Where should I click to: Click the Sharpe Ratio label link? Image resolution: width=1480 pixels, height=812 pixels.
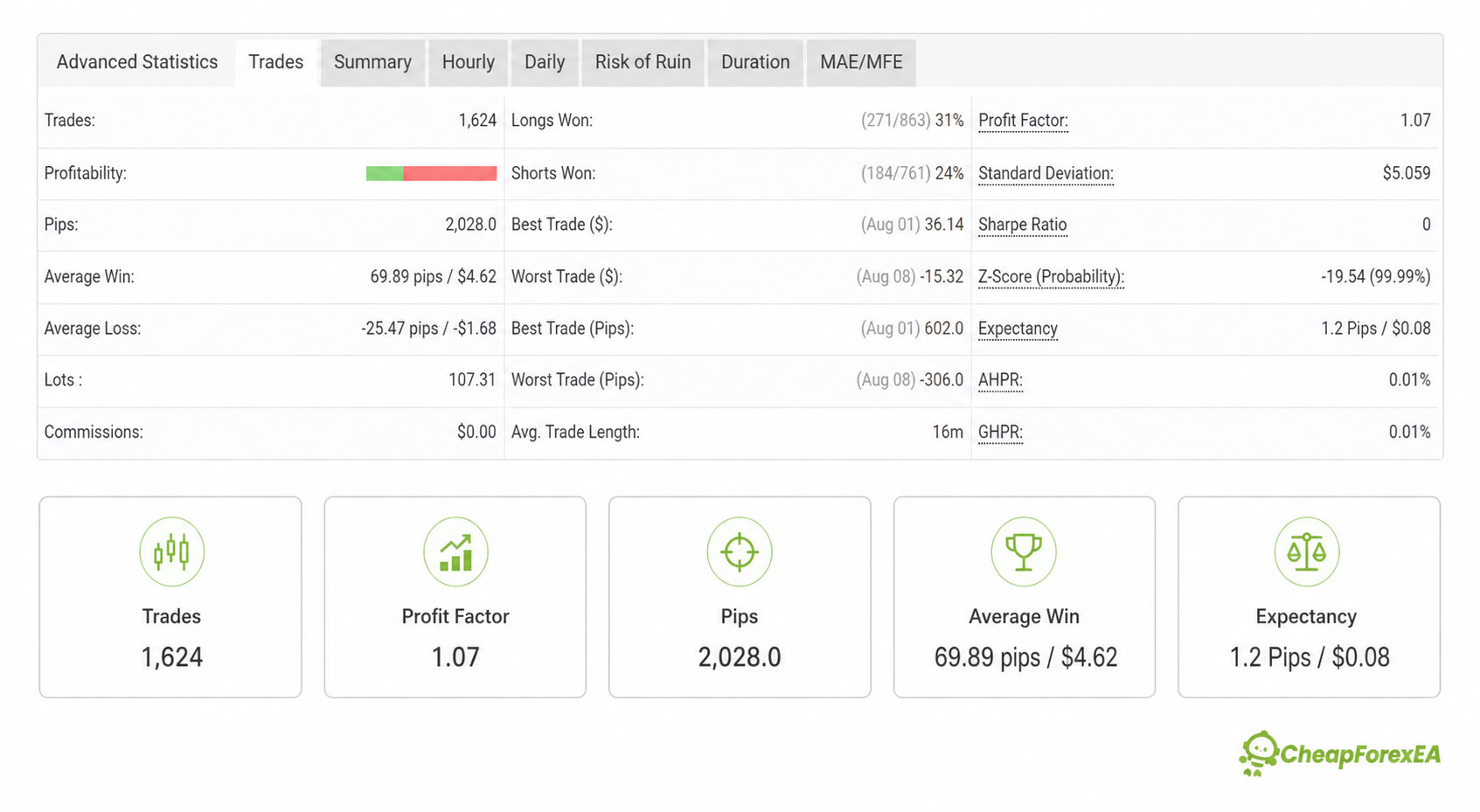tap(1022, 225)
